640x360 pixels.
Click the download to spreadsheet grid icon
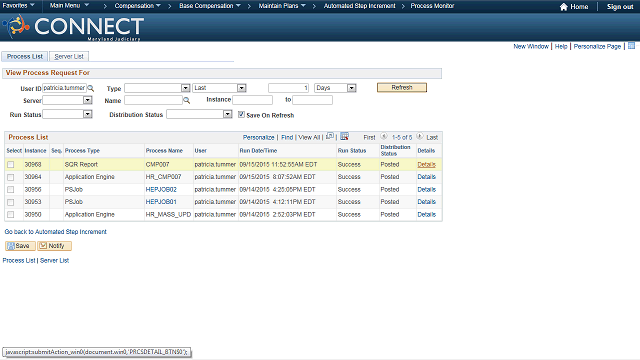pos(344,136)
